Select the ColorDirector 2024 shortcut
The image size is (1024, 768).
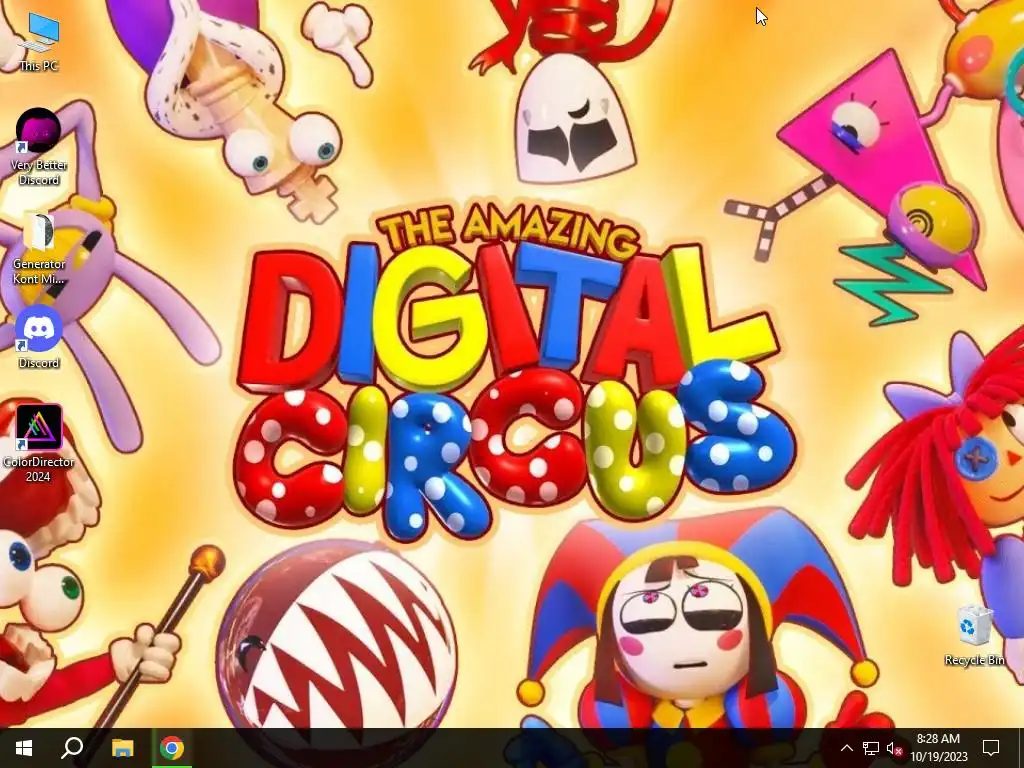[39, 443]
